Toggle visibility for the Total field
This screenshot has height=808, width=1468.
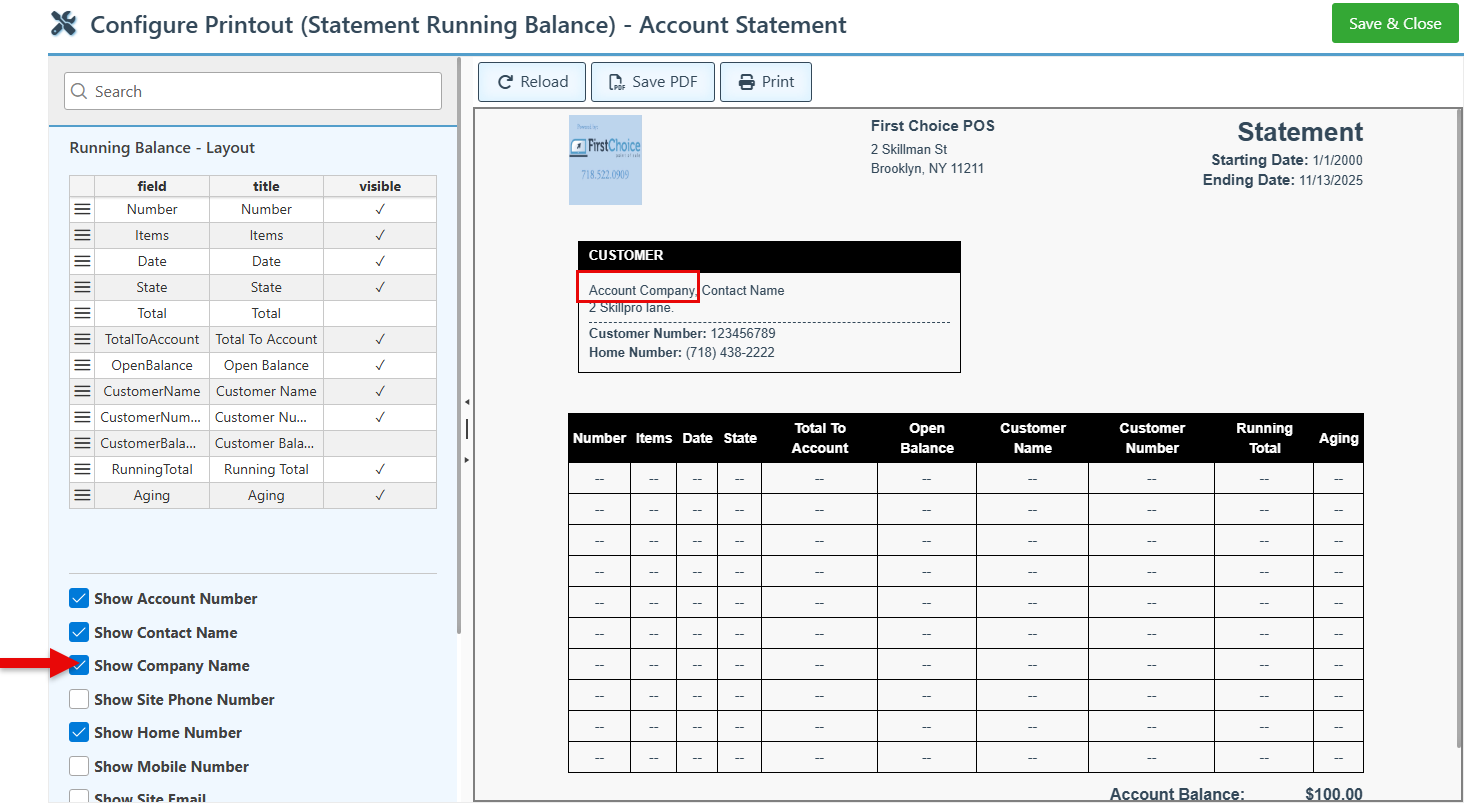pyautogui.click(x=380, y=314)
